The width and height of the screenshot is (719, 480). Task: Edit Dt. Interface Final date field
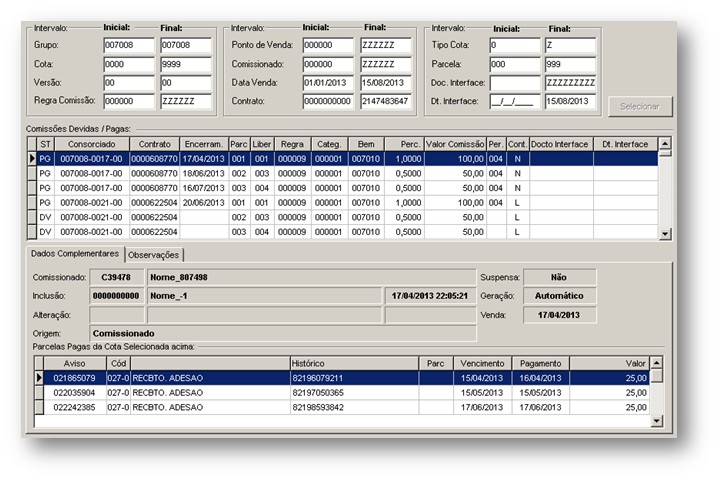pos(570,101)
